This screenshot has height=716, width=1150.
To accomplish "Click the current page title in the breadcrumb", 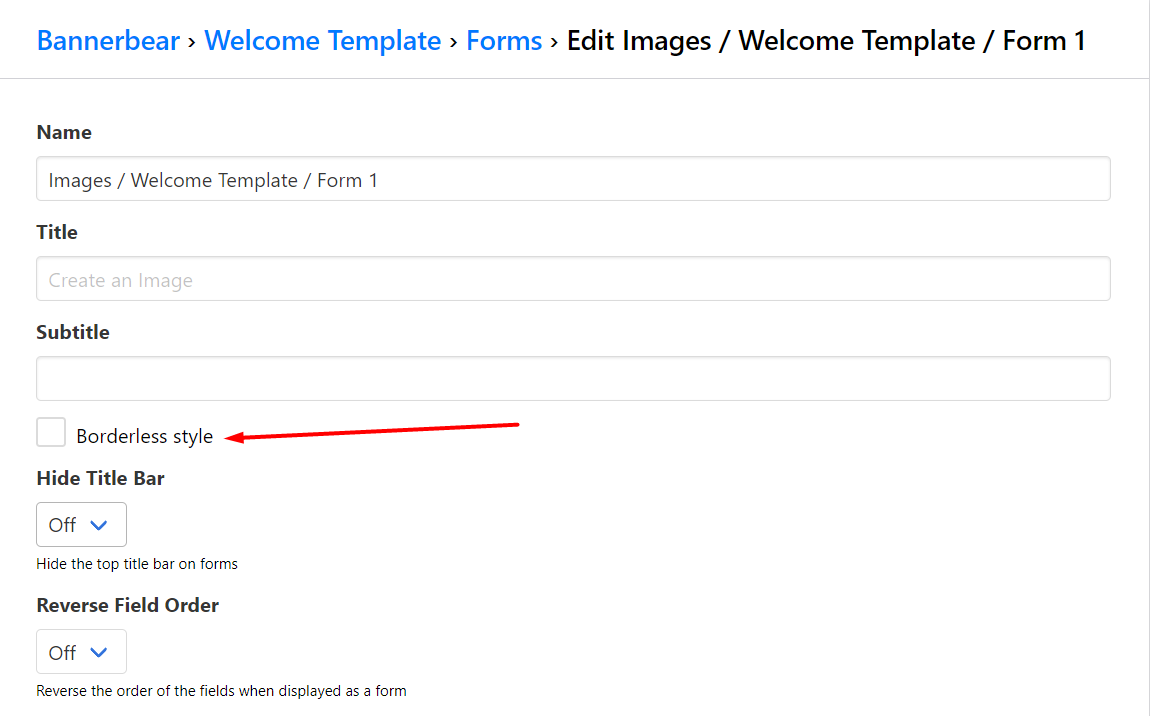I will point(826,41).
